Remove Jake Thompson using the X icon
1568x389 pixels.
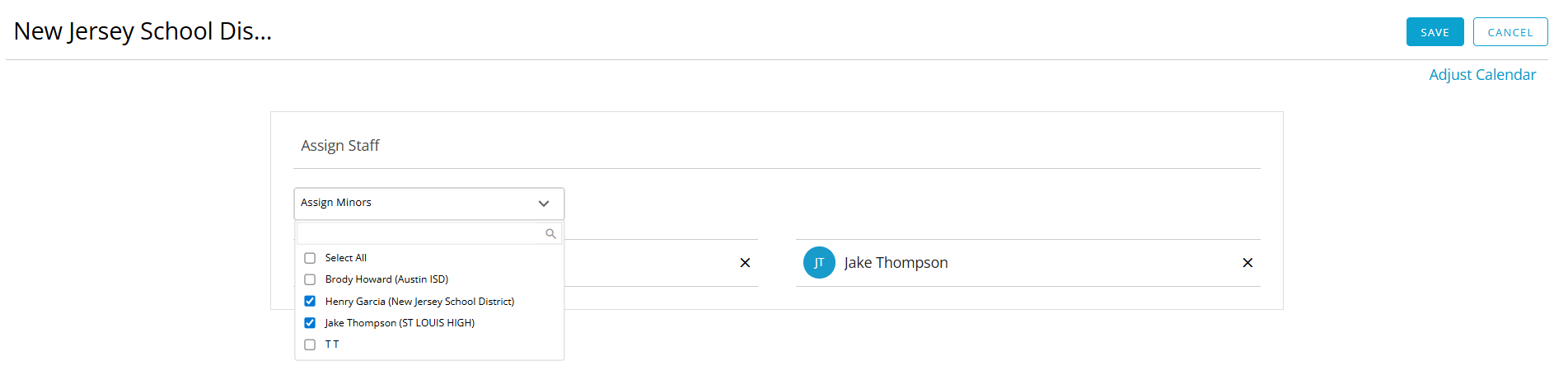(x=1247, y=263)
